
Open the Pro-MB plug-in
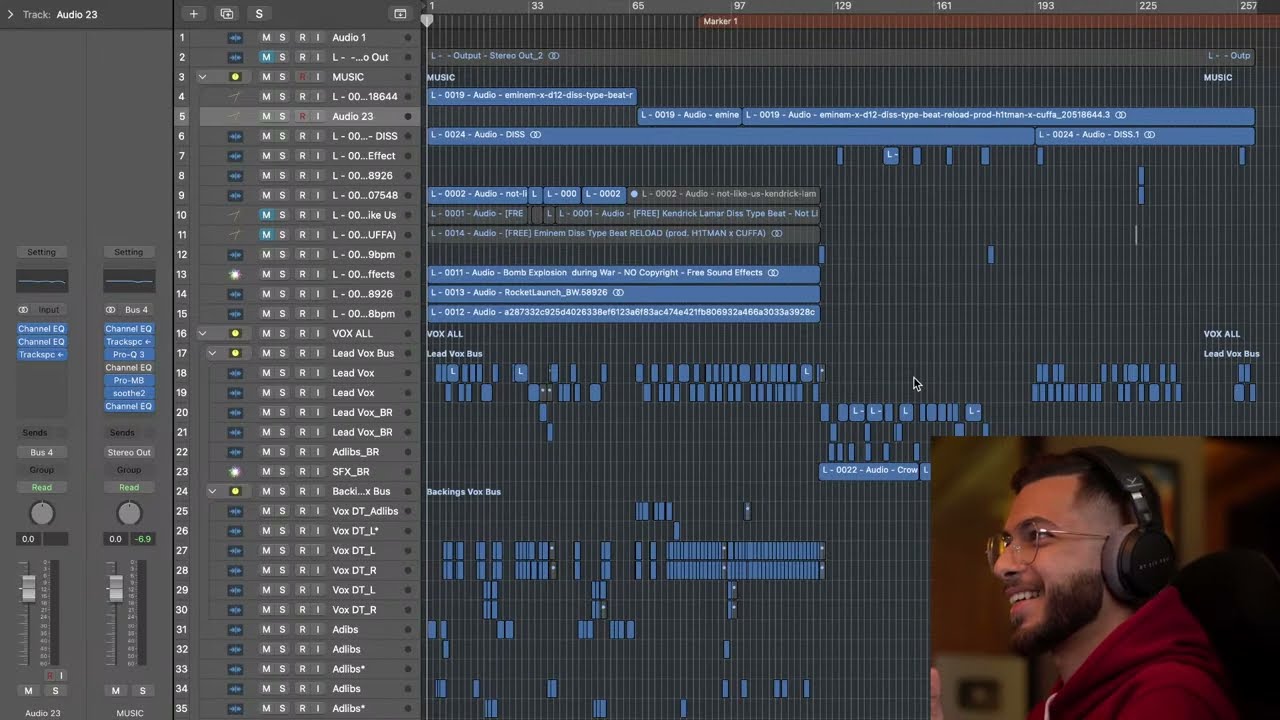(129, 380)
